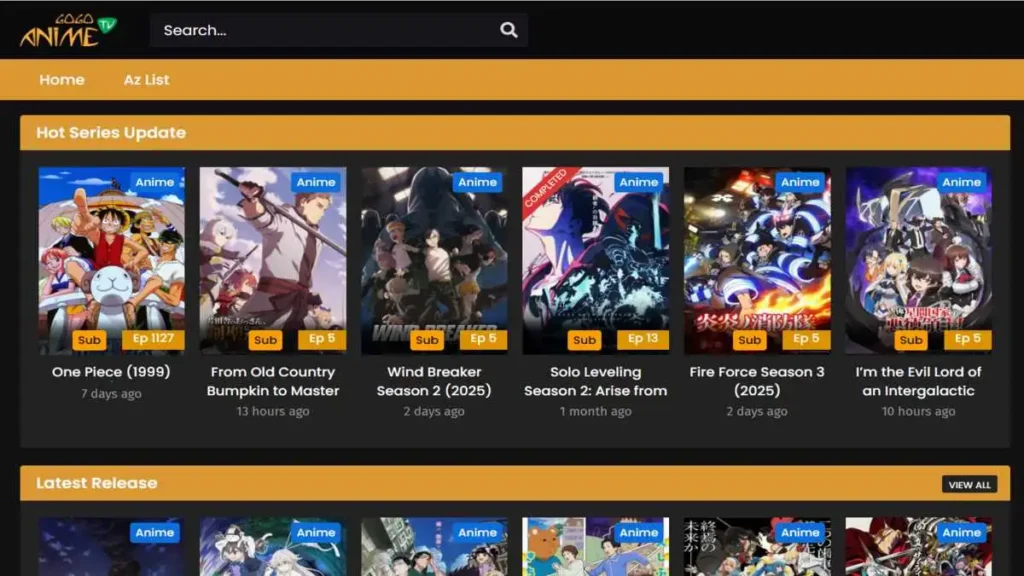Click the '1 month ago' timestamp
This screenshot has width=1024, height=576.
click(x=596, y=411)
